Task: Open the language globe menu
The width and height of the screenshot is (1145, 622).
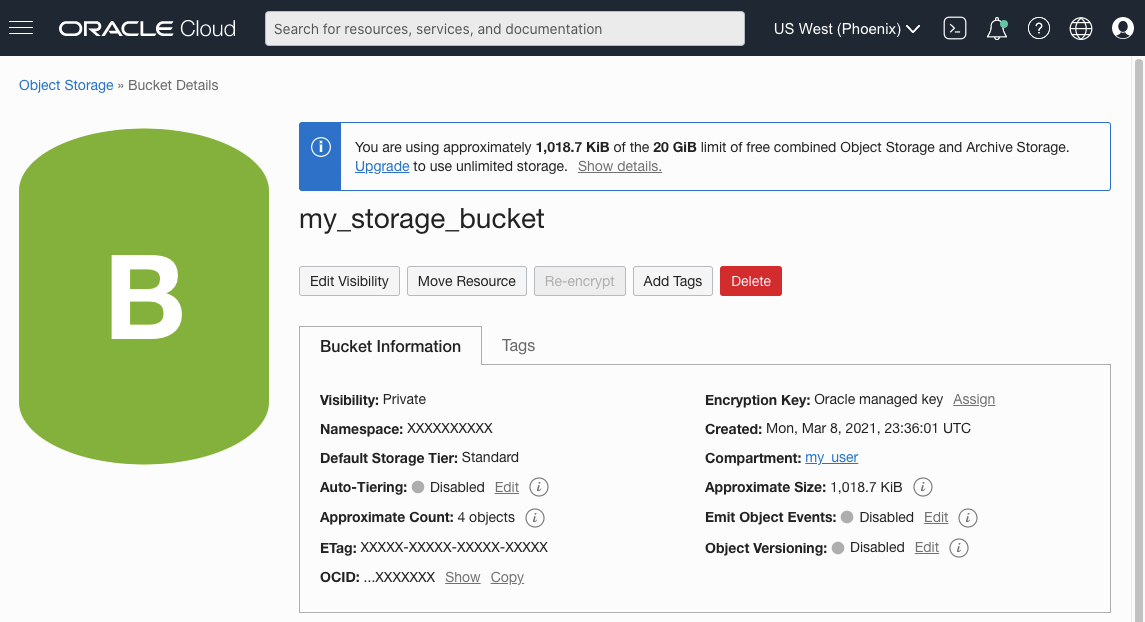Action: tap(1081, 29)
